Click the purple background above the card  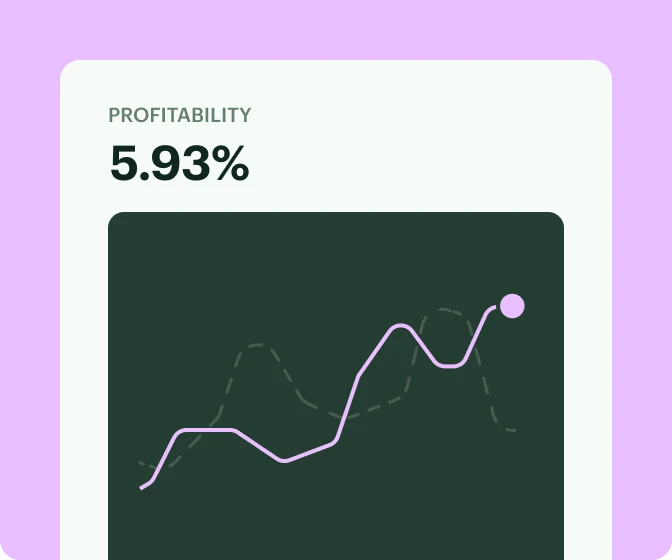pos(336,28)
